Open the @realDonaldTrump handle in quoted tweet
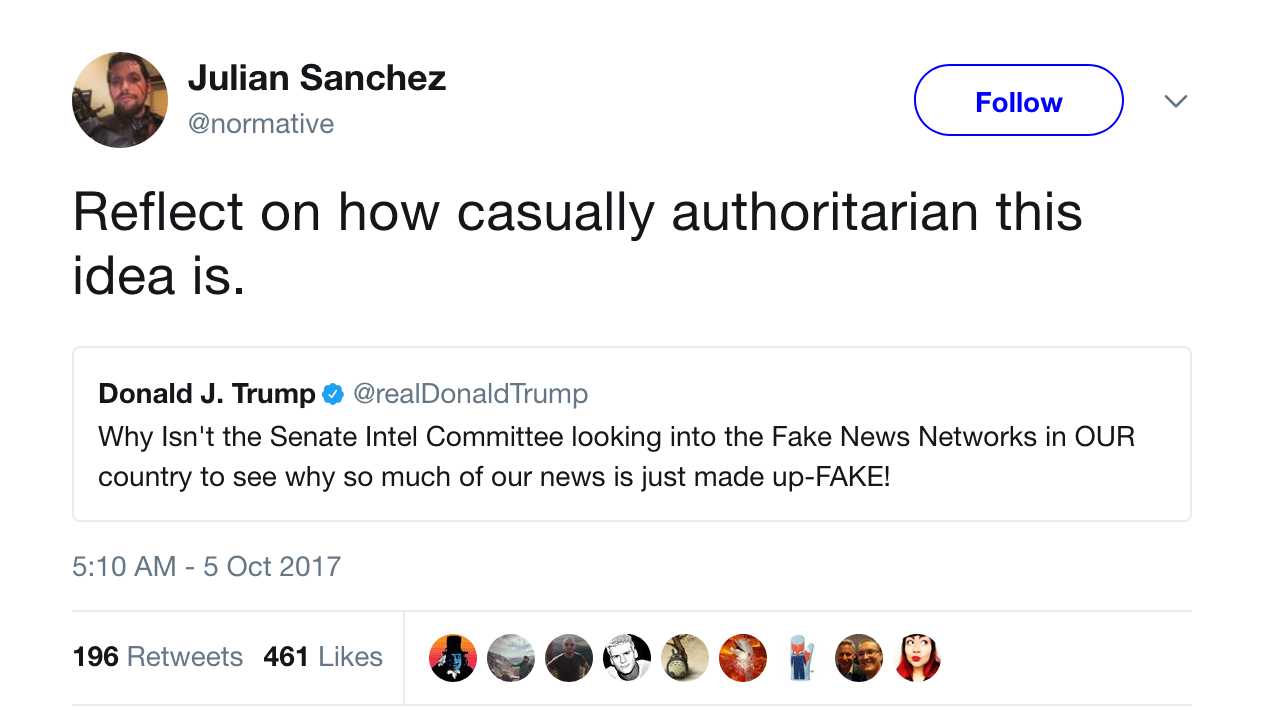Screen dimensions: 1270x710 (x=470, y=394)
